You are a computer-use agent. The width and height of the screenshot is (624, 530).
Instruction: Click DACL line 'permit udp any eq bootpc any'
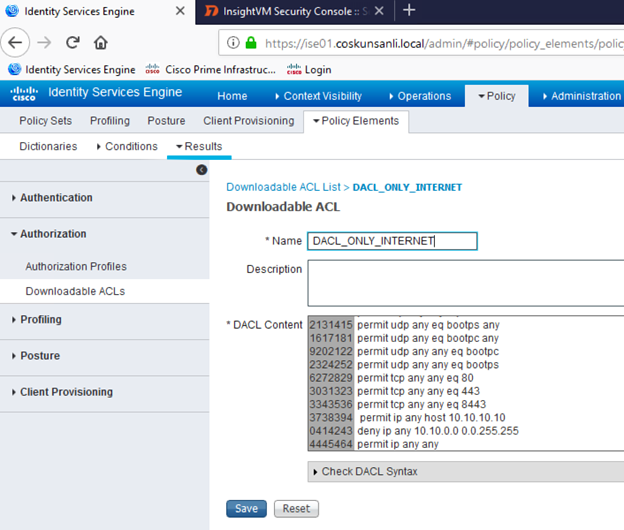[428, 338]
